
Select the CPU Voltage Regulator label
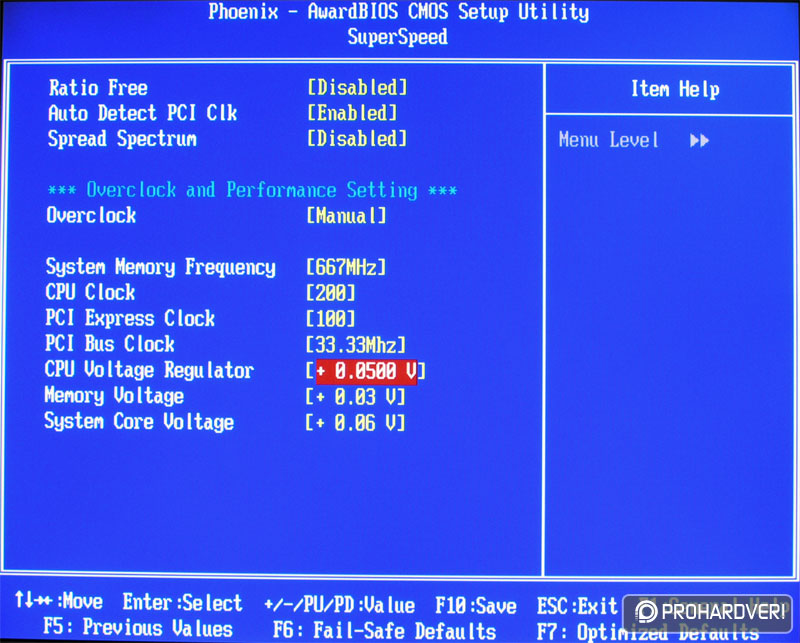[149, 370]
